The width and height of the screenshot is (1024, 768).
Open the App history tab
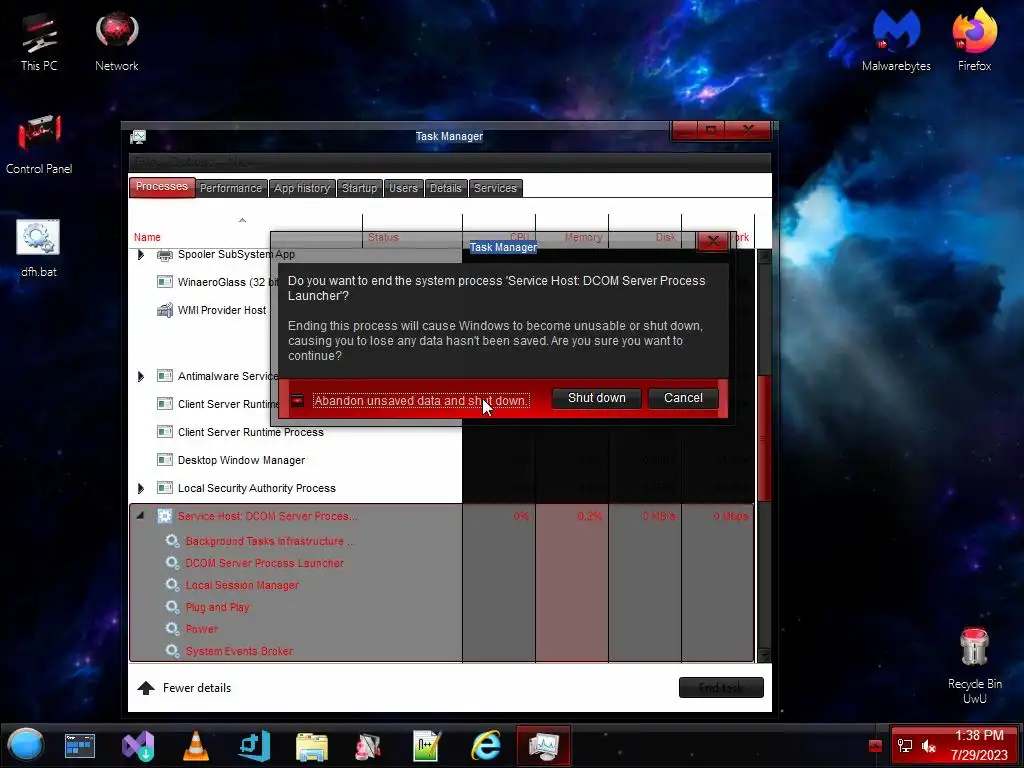pos(302,188)
